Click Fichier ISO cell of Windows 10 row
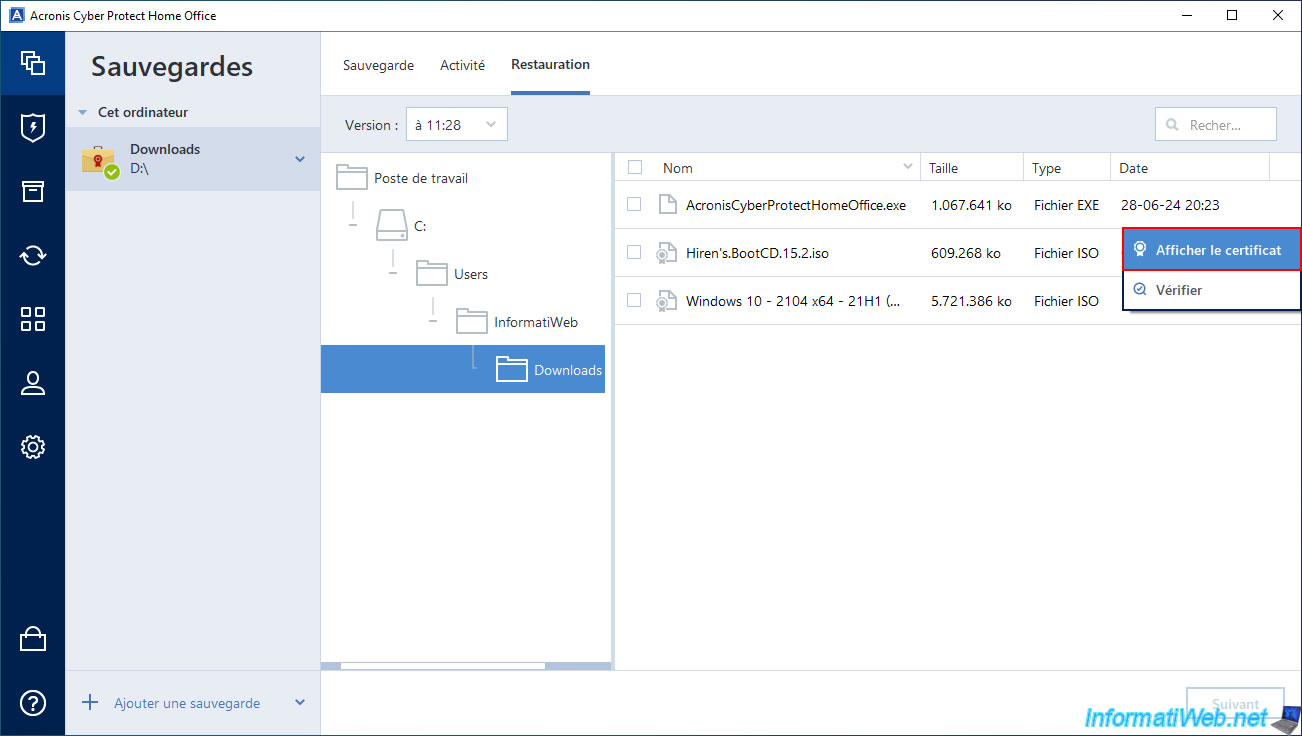 [x=1066, y=301]
